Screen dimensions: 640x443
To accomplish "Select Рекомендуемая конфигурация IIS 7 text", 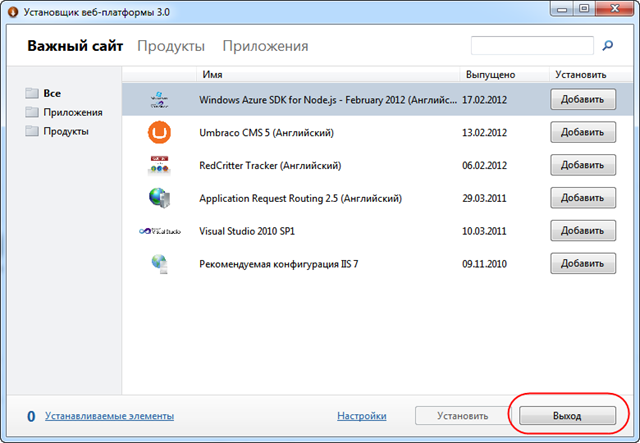I will click(279, 264).
